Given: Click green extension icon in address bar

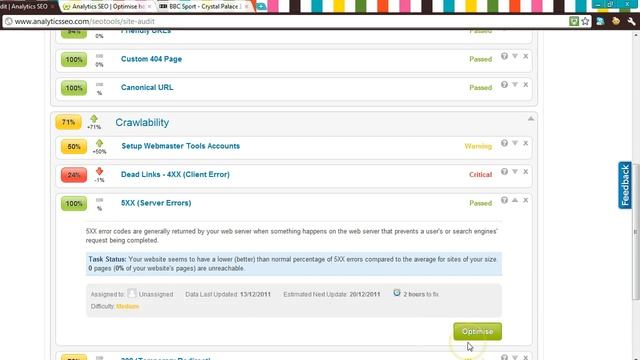Looking at the screenshot, I should 574,21.
